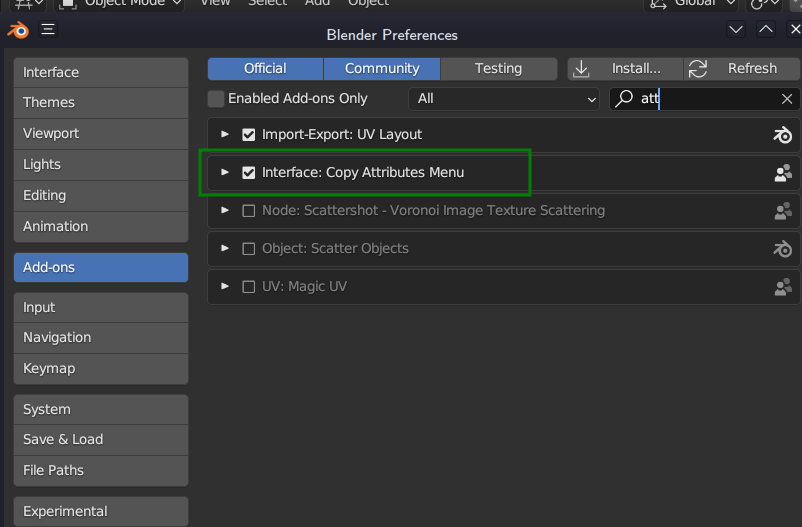Image resolution: width=802 pixels, height=527 pixels.
Task: Open the hamburger menu in Preferences header
Action: [48, 29]
